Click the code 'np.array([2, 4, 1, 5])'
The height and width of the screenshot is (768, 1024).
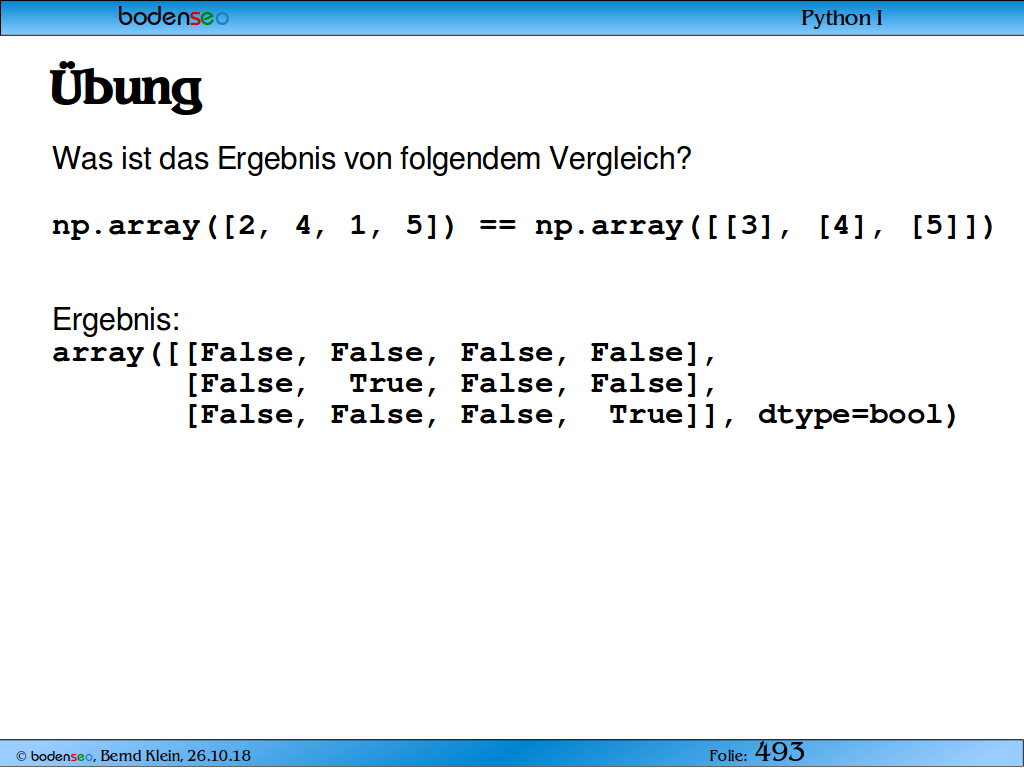[253, 227]
